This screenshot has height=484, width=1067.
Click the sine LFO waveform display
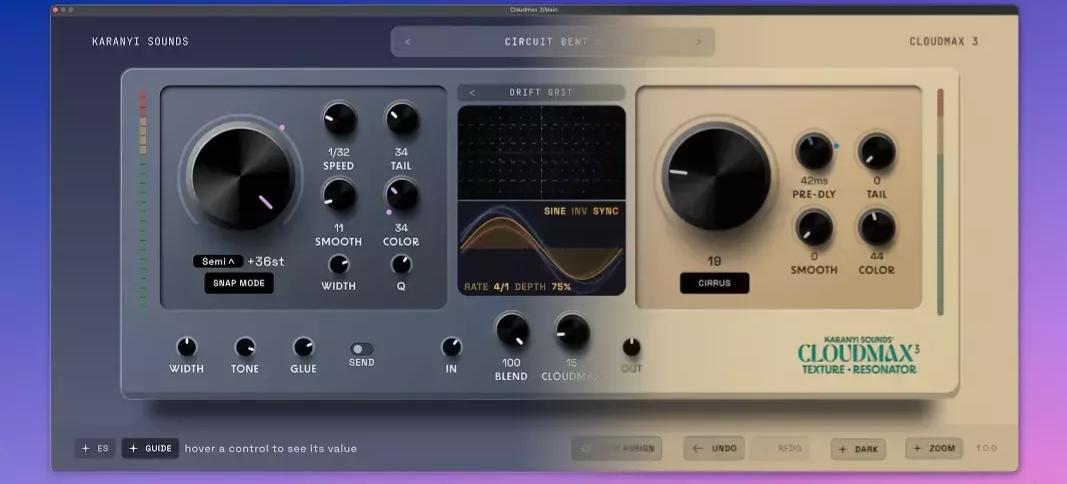coord(542,247)
